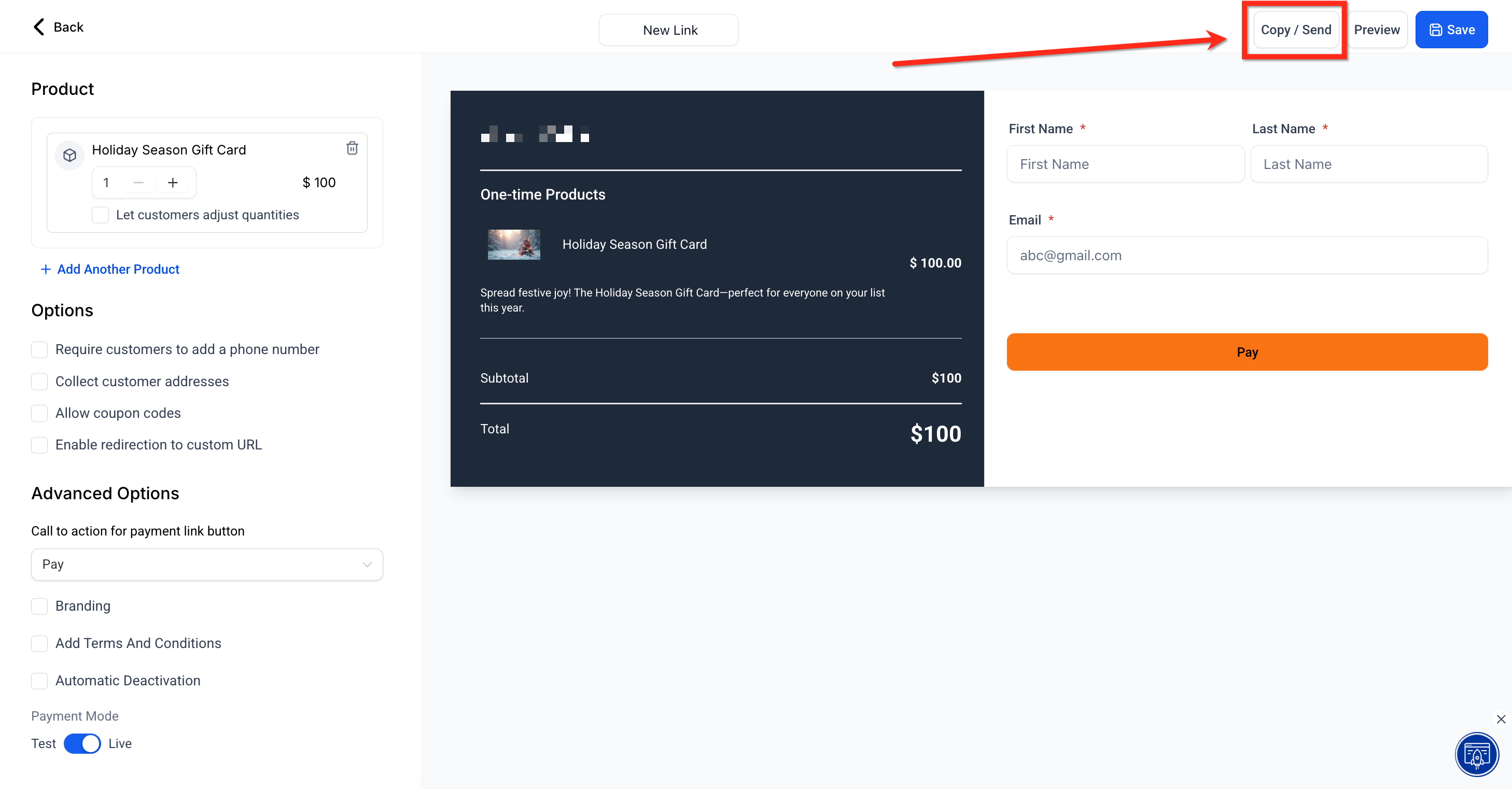Open the Preview button
Screen dimensions: 1512x789
coord(1377,30)
